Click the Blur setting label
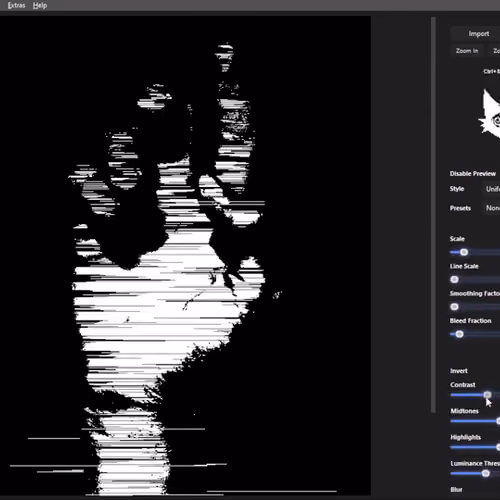Image resolution: width=500 pixels, height=500 pixels. (456, 490)
